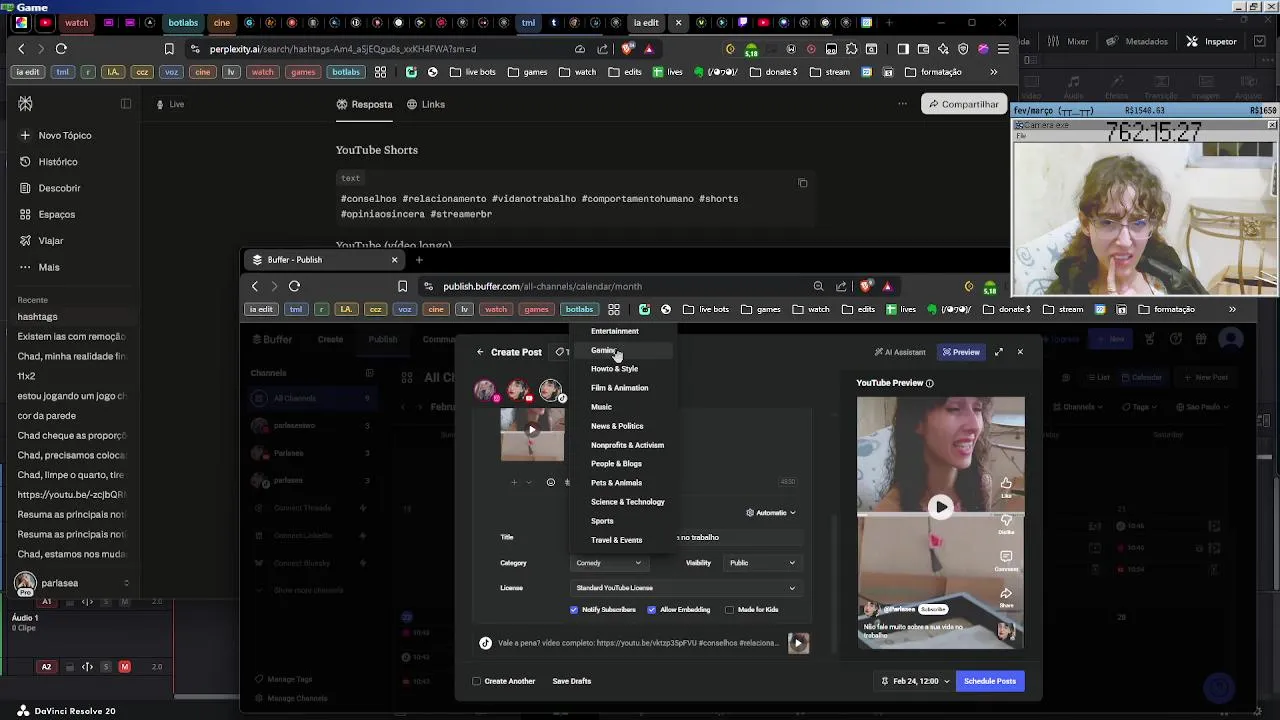This screenshot has height=720, width=1280.
Task: Select News & Politics category
Action: click(617, 426)
